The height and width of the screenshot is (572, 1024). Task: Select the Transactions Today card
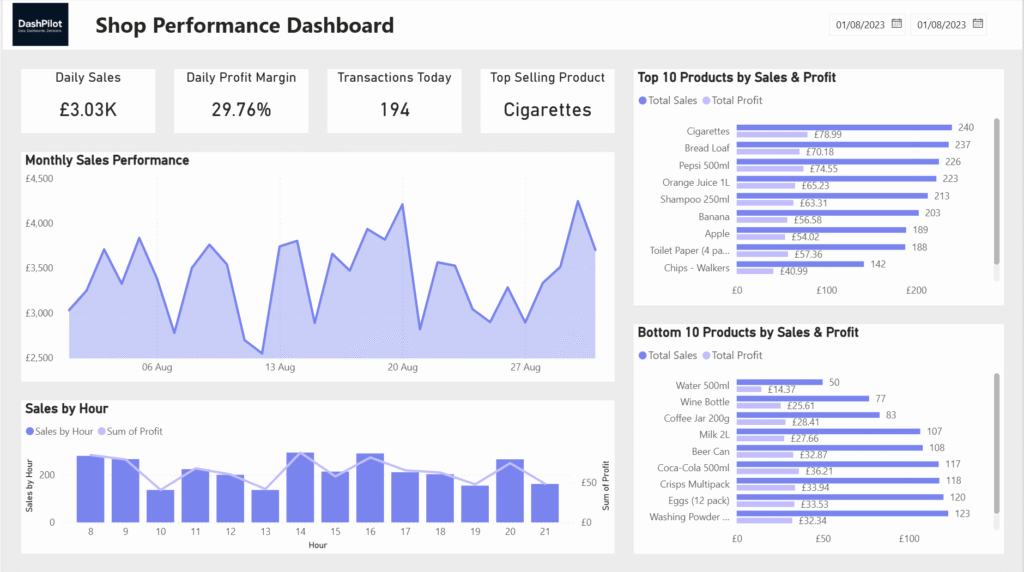394,100
